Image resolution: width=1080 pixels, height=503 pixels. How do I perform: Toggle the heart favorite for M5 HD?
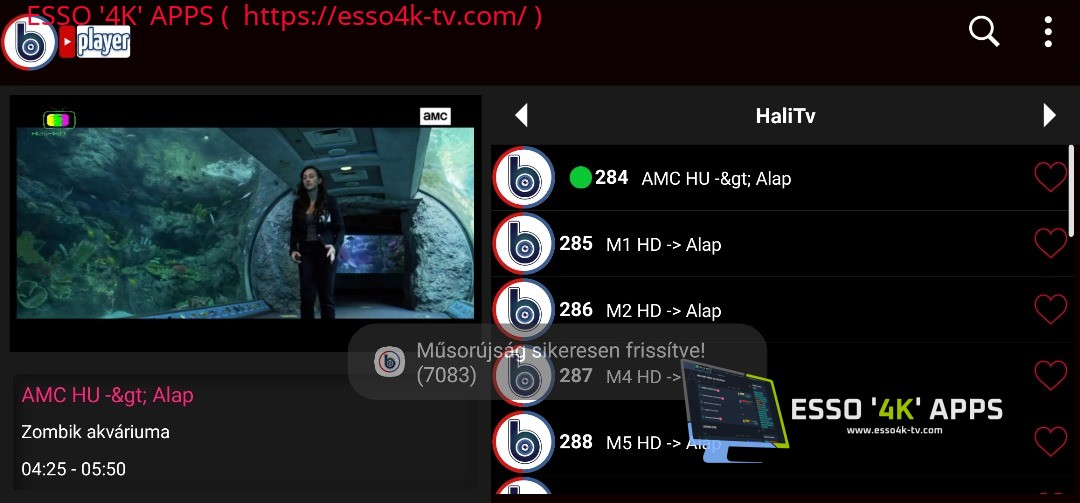1050,442
